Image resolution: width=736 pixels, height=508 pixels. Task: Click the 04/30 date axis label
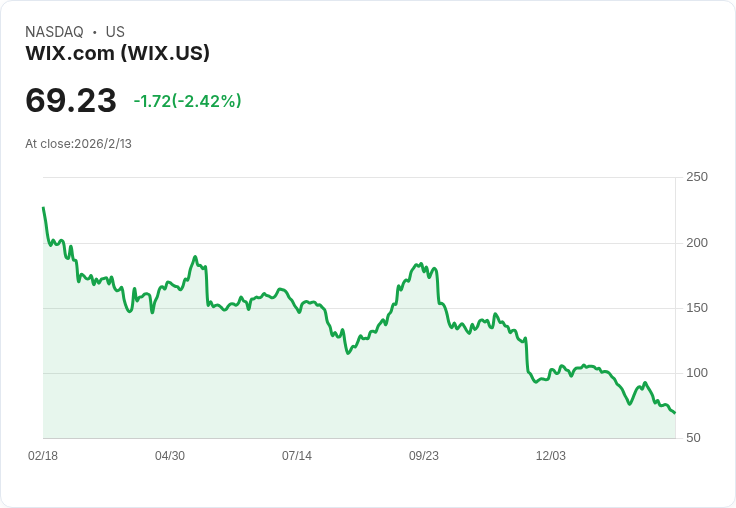pos(170,455)
